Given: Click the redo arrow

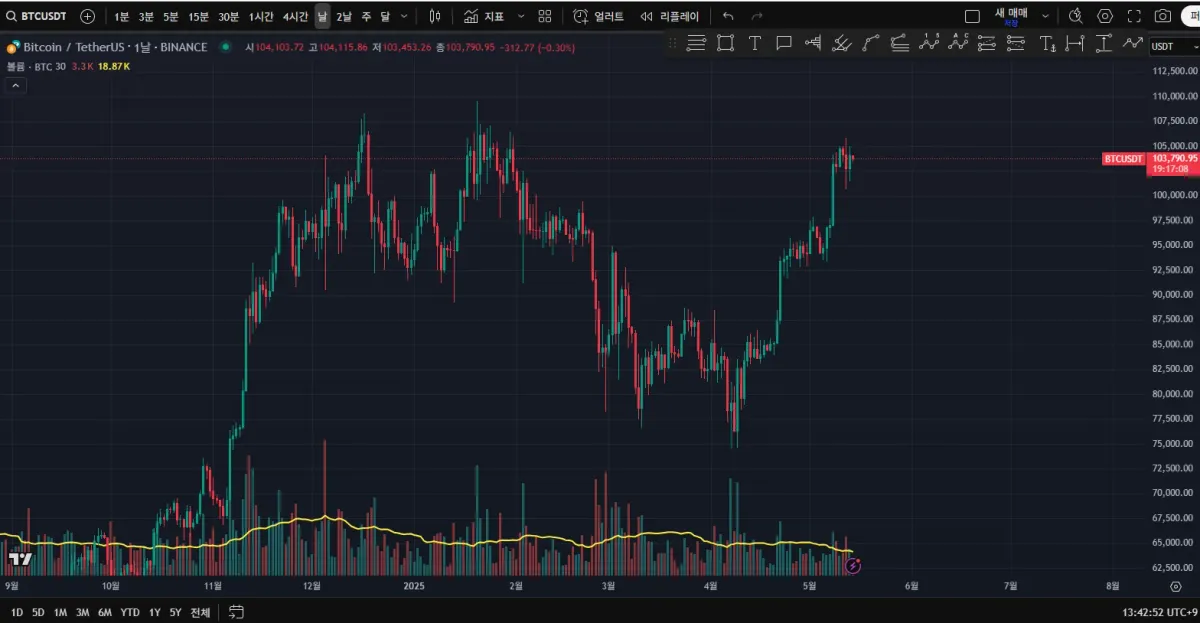Looking at the screenshot, I should click(x=757, y=17).
